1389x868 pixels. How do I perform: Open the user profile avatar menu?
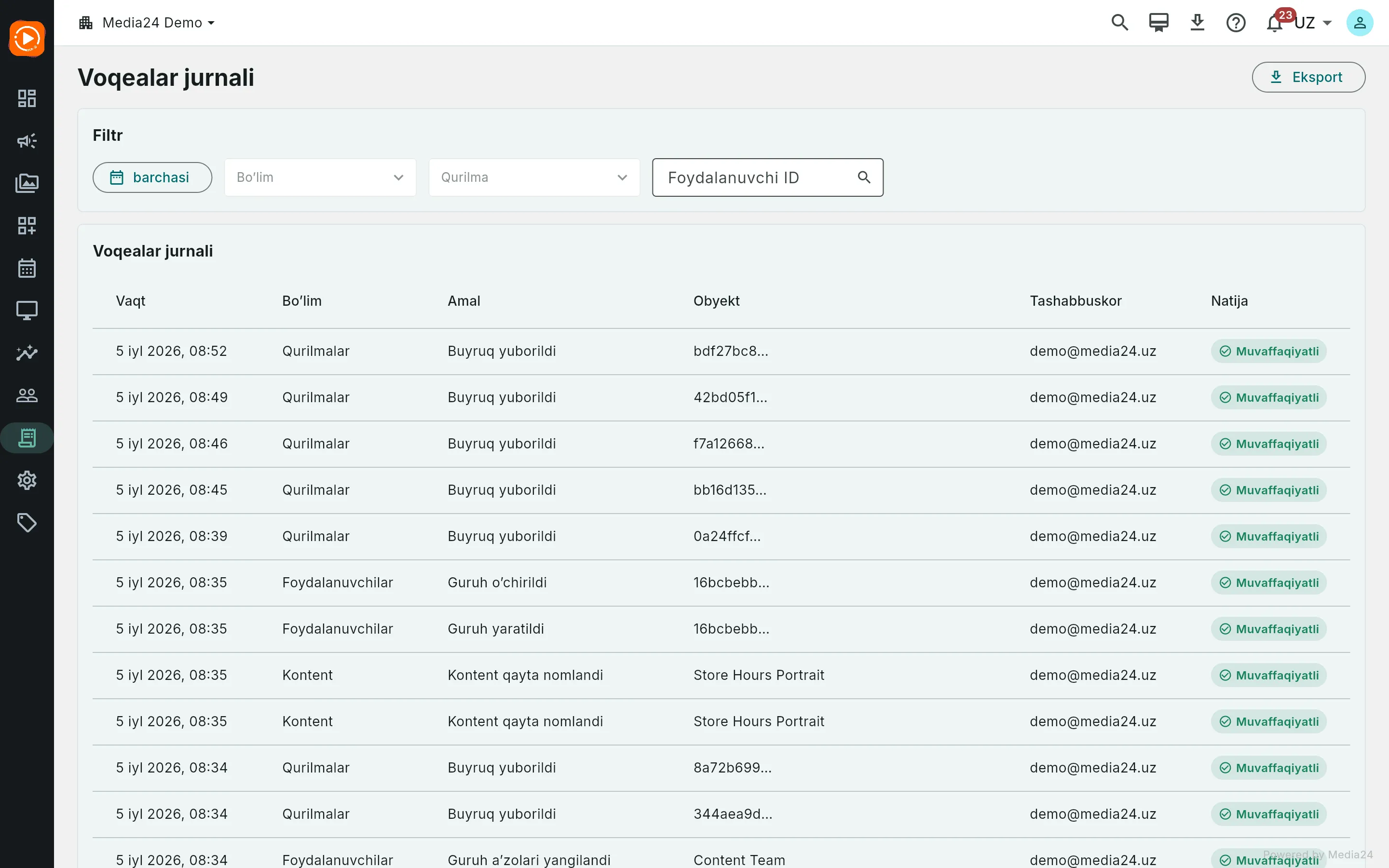coord(1360,23)
